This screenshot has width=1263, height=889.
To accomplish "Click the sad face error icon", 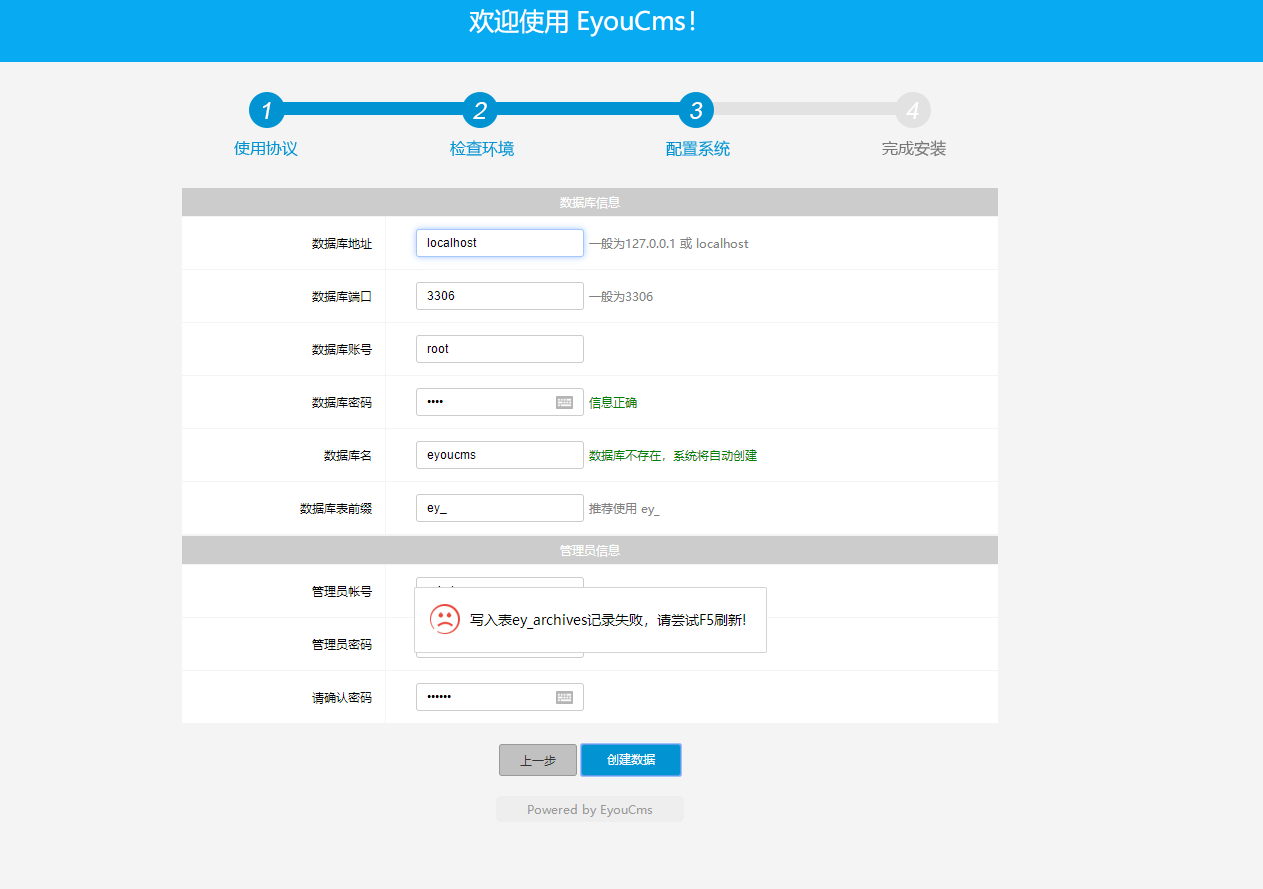I will point(445,619).
